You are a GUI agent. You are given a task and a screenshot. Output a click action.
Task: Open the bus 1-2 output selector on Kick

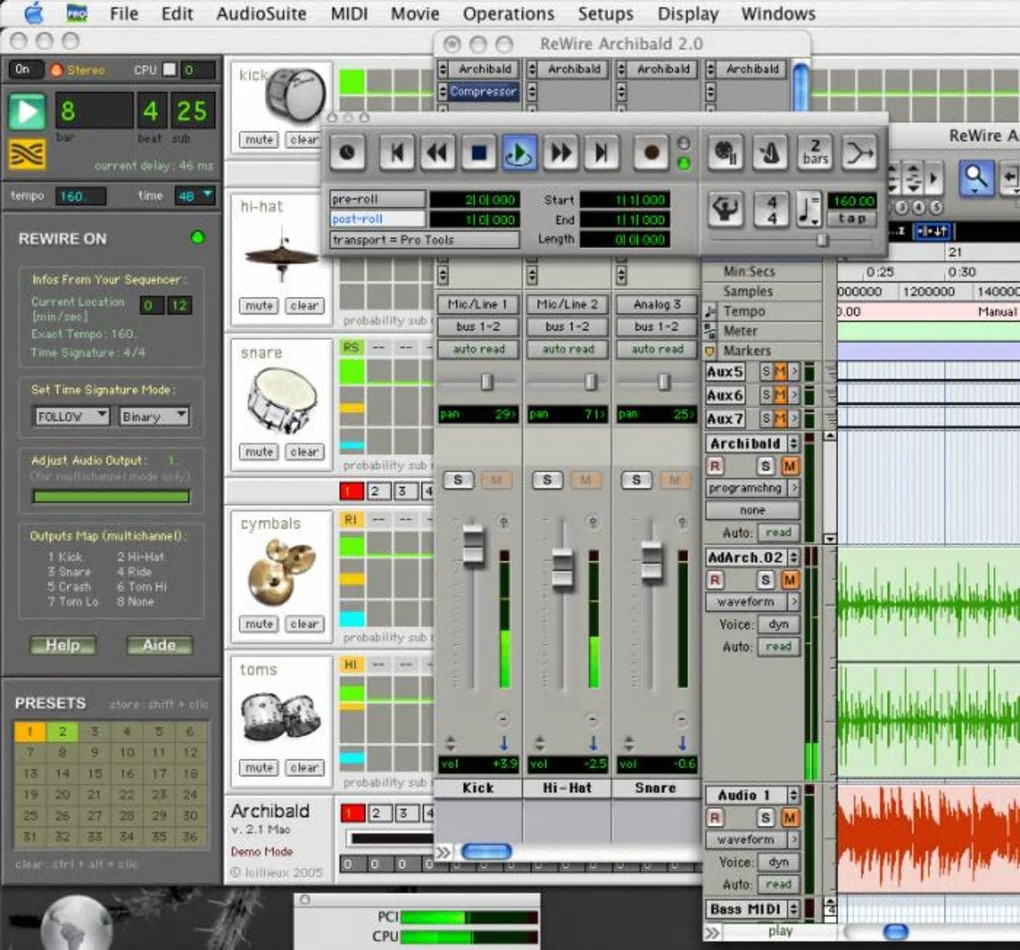tap(477, 327)
